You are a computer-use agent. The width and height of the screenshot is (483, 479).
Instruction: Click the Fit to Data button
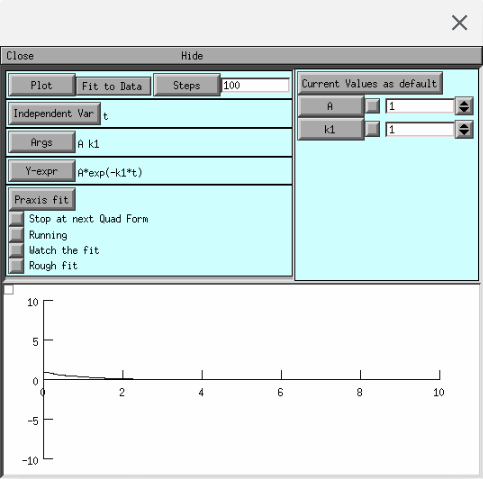[x=113, y=86]
